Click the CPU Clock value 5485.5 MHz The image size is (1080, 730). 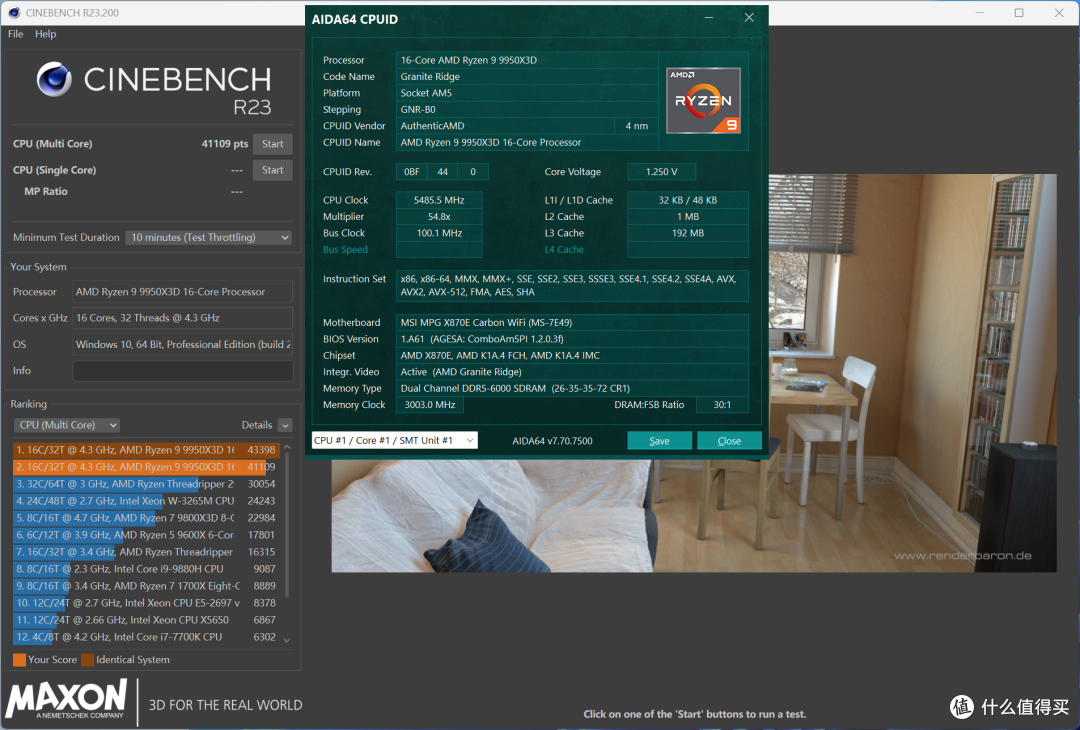point(439,200)
